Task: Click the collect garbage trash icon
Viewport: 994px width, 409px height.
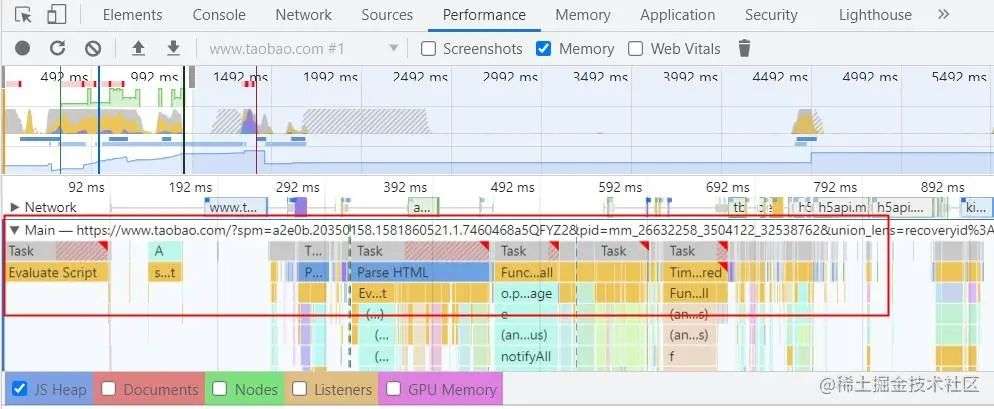Action: click(x=744, y=48)
